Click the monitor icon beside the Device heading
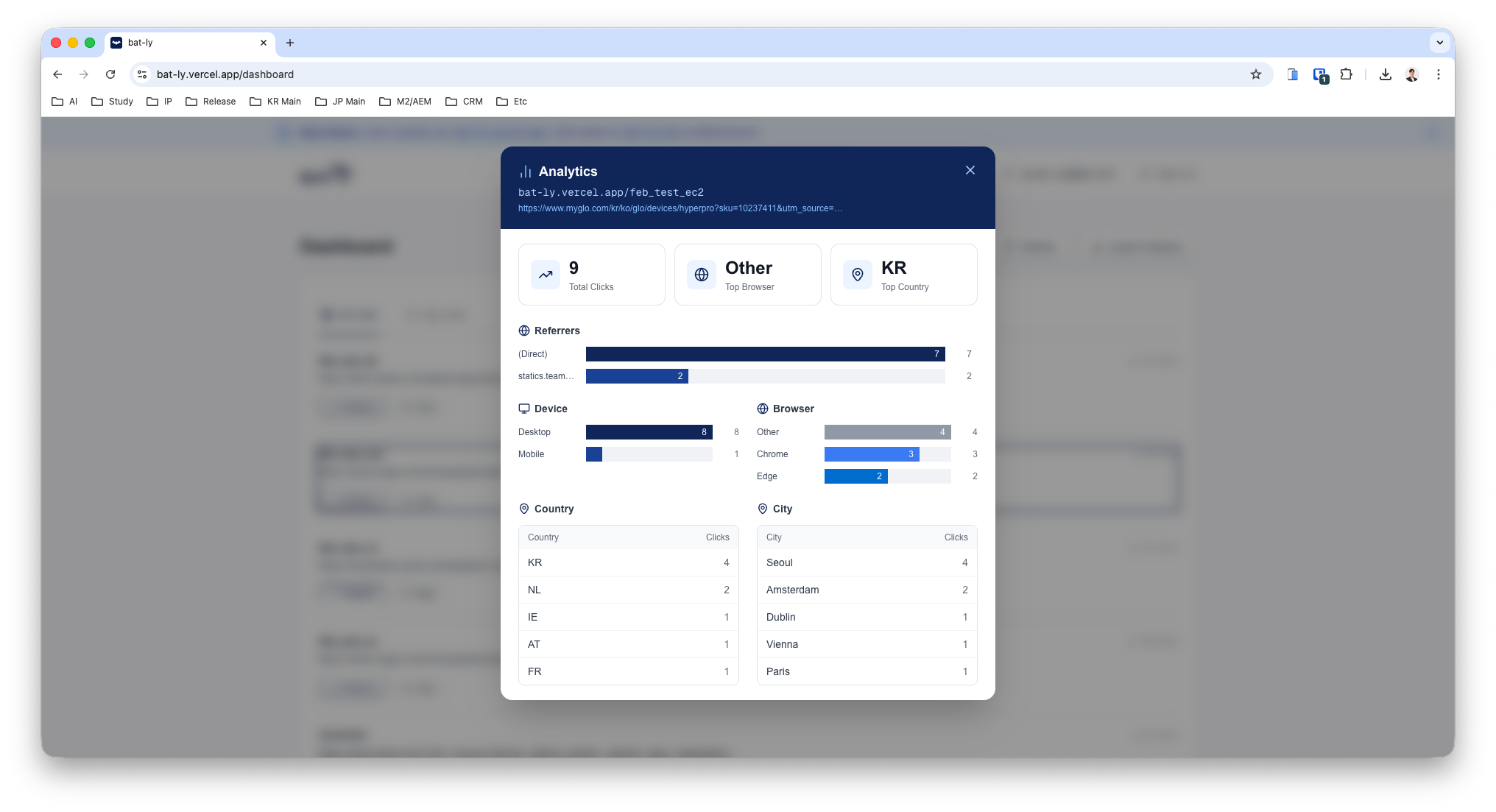Viewport: 1496px width, 812px height. click(524, 409)
